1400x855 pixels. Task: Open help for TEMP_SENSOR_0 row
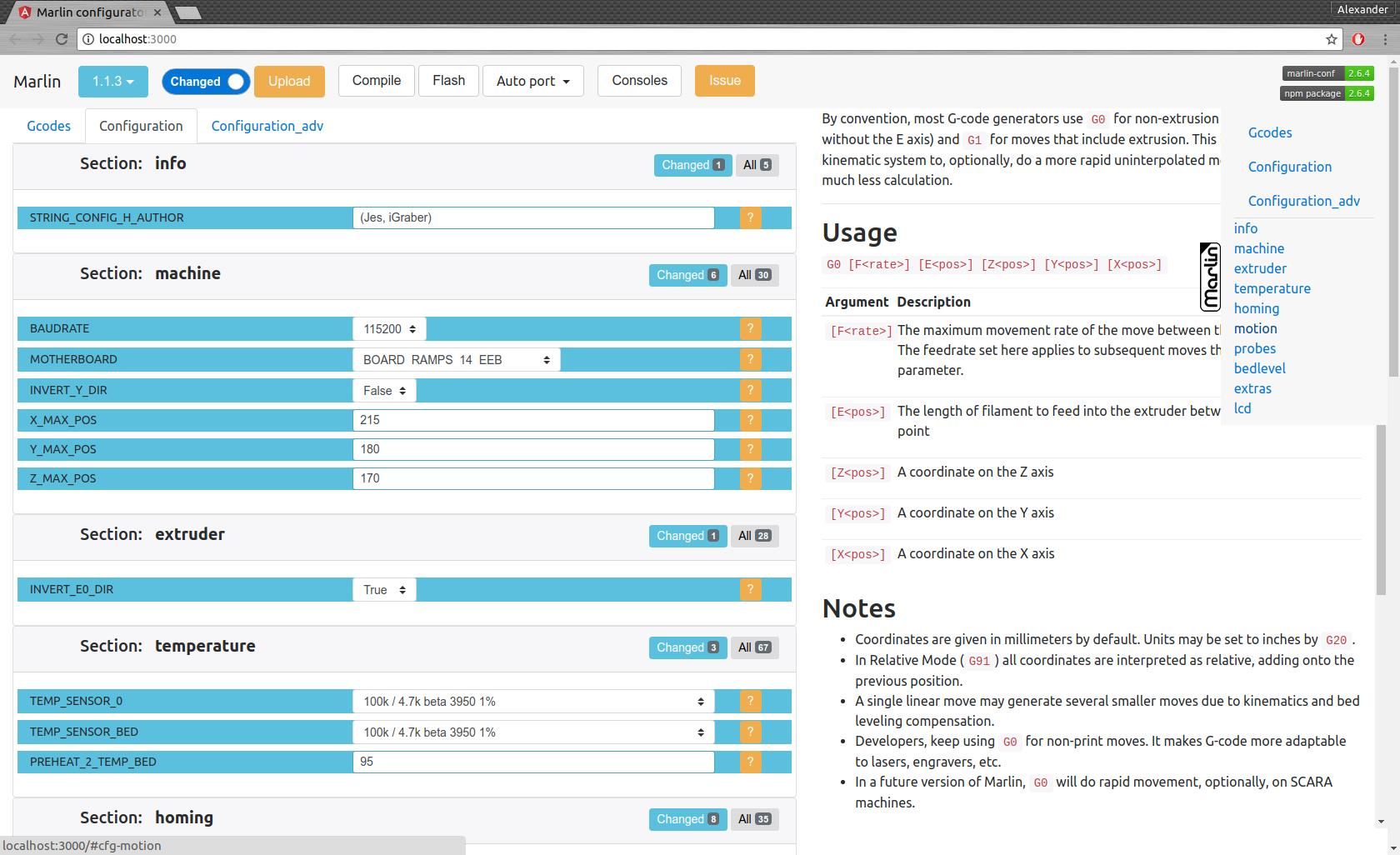[x=750, y=701]
